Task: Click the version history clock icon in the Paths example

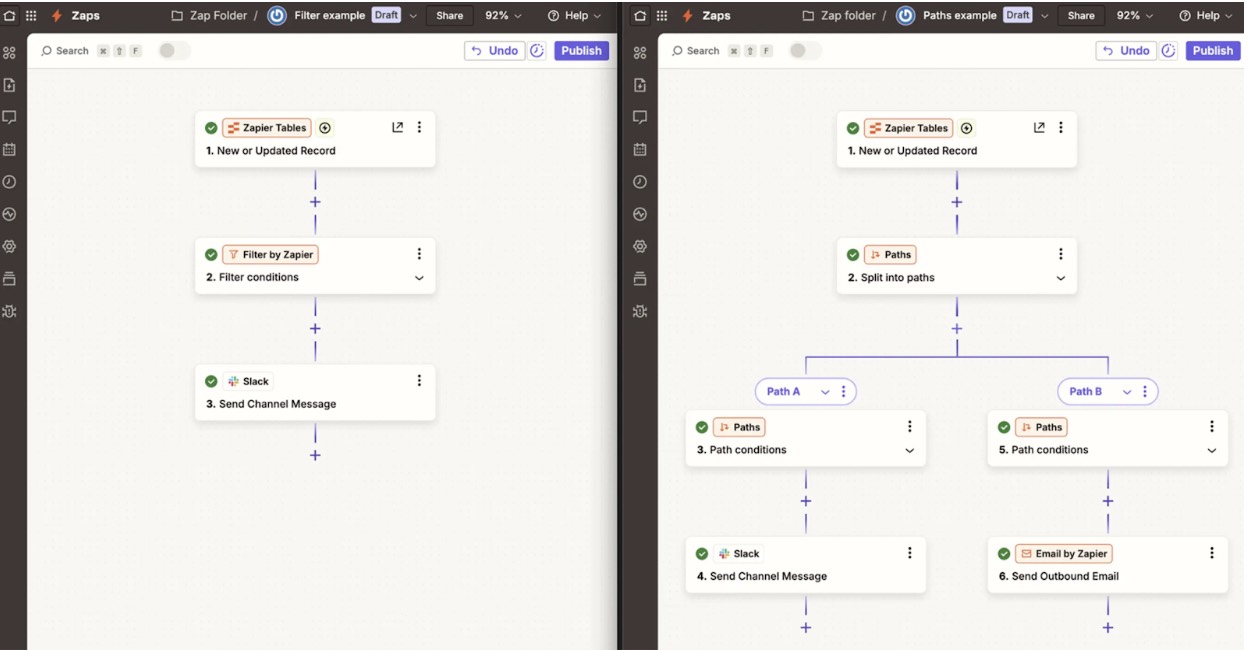Action: click(x=1168, y=51)
